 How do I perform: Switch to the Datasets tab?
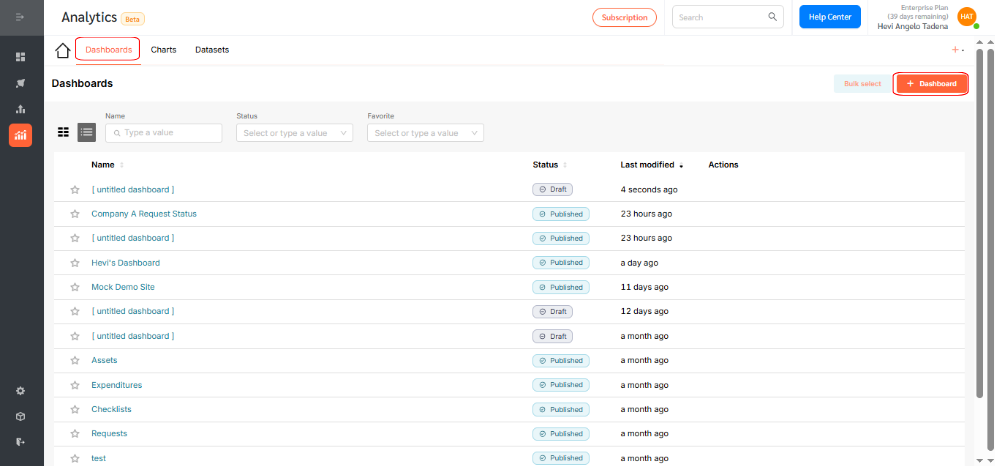pos(212,50)
